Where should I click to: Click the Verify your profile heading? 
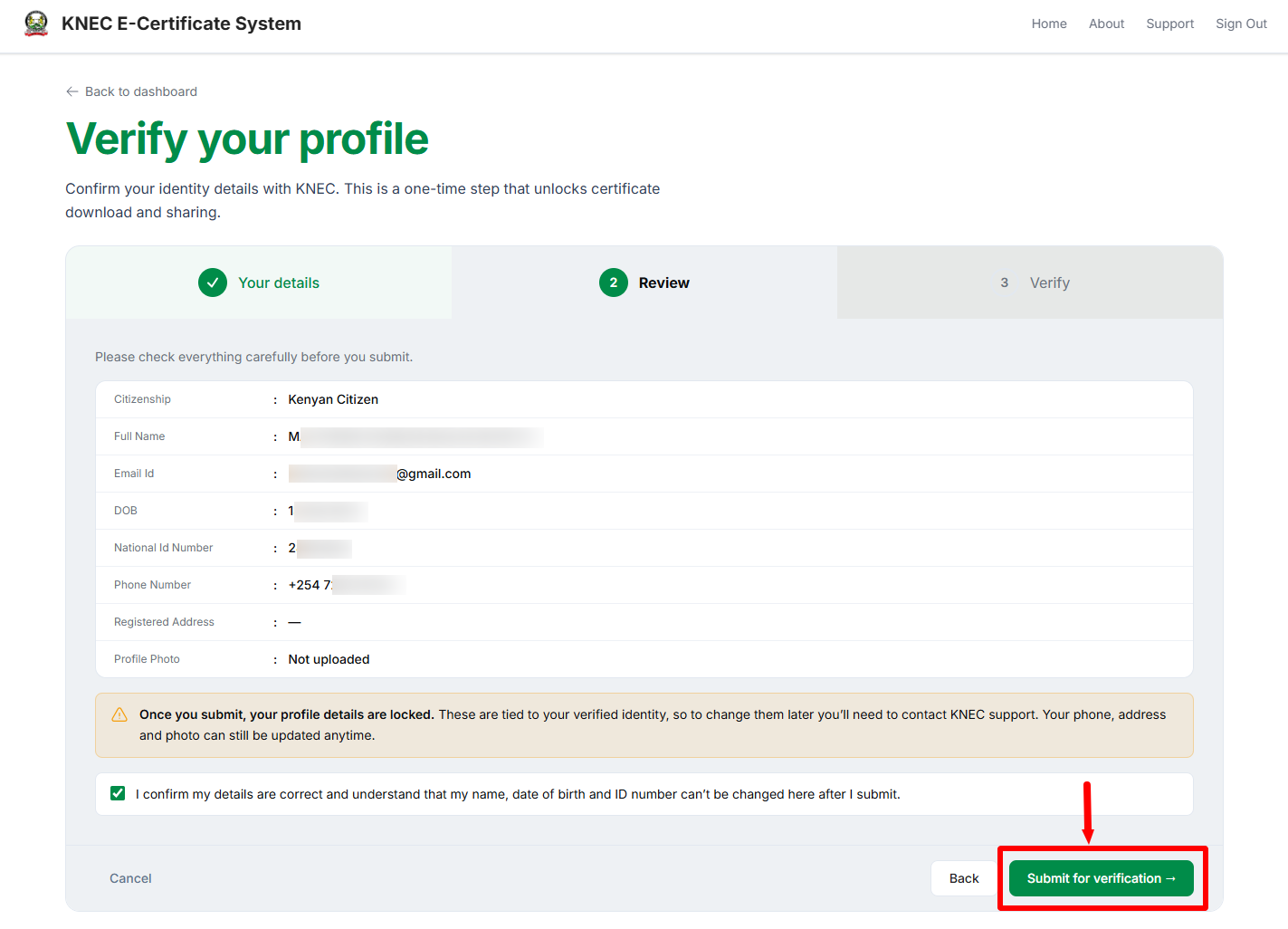pos(247,139)
